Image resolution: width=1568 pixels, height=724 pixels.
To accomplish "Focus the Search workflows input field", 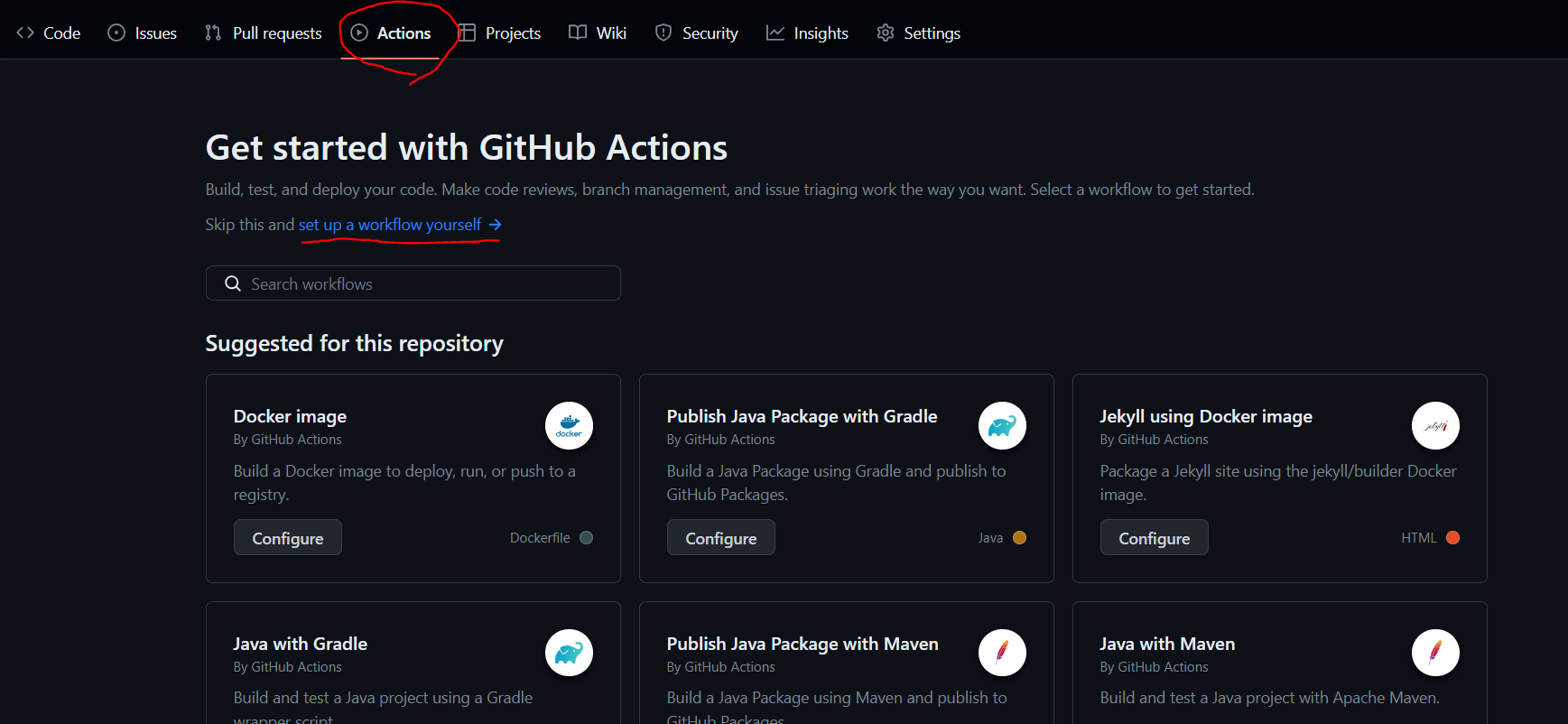I will point(413,283).
